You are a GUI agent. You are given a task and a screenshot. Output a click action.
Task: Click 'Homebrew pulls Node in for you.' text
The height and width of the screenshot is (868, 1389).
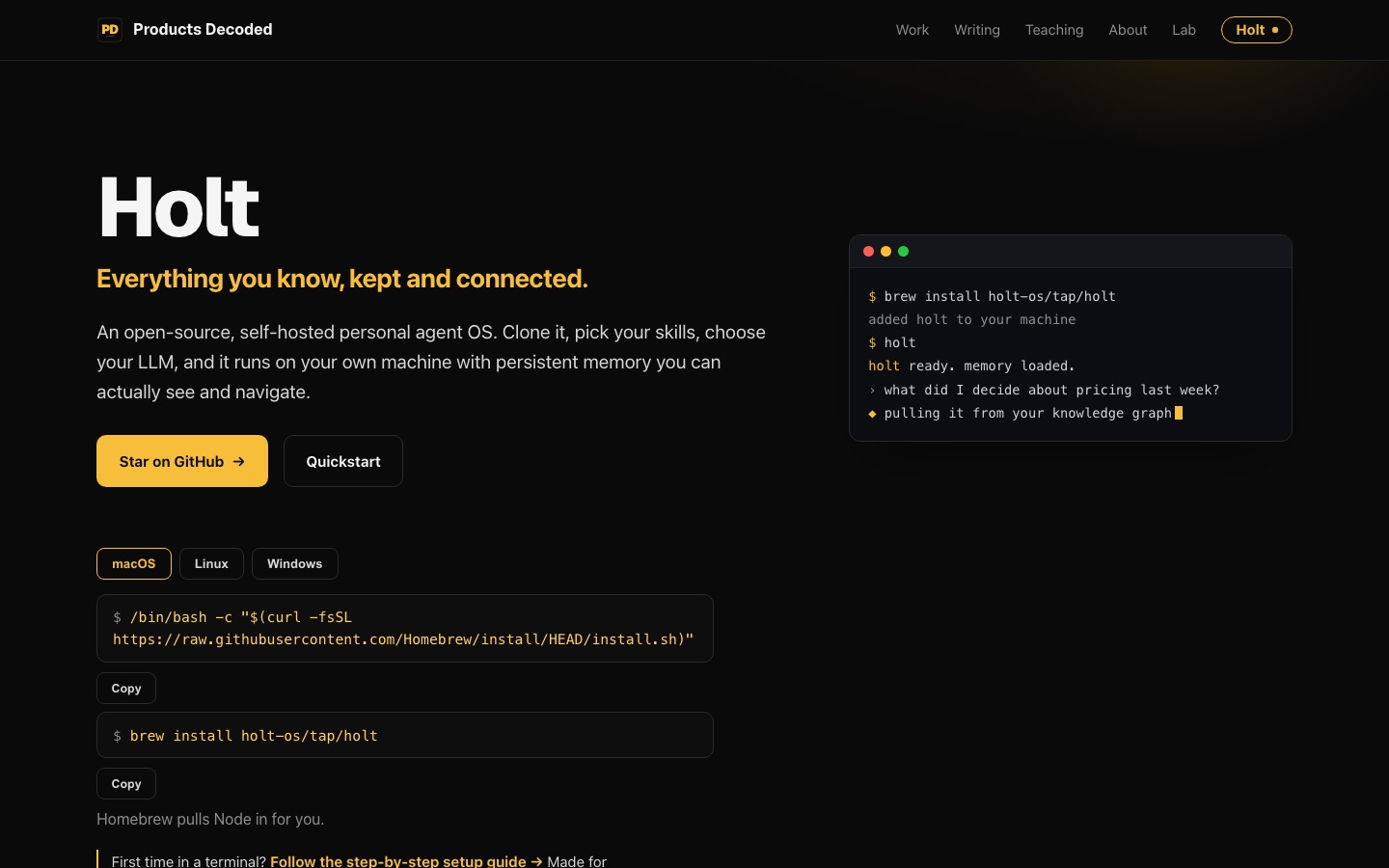(x=210, y=819)
